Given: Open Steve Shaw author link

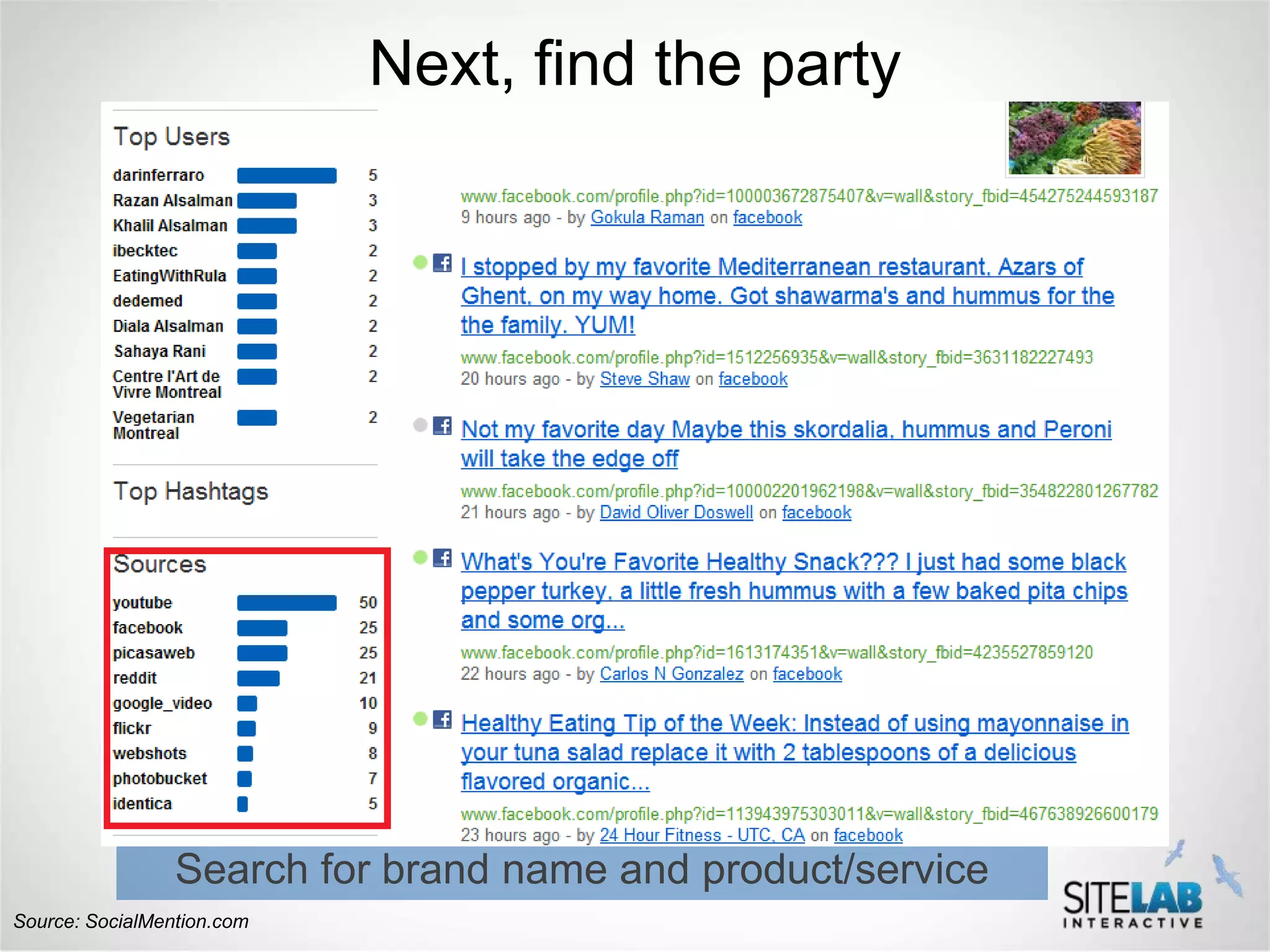Looking at the screenshot, I should coord(644,379).
